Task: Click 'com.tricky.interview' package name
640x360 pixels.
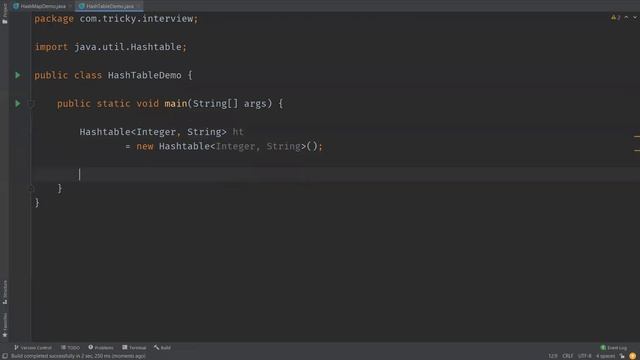Action: tap(136, 19)
